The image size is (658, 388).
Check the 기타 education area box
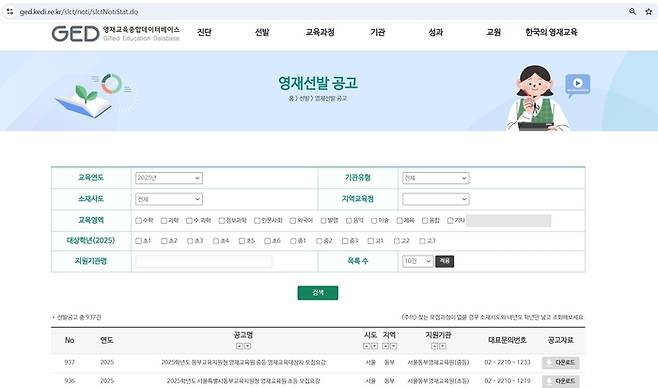[450, 221]
